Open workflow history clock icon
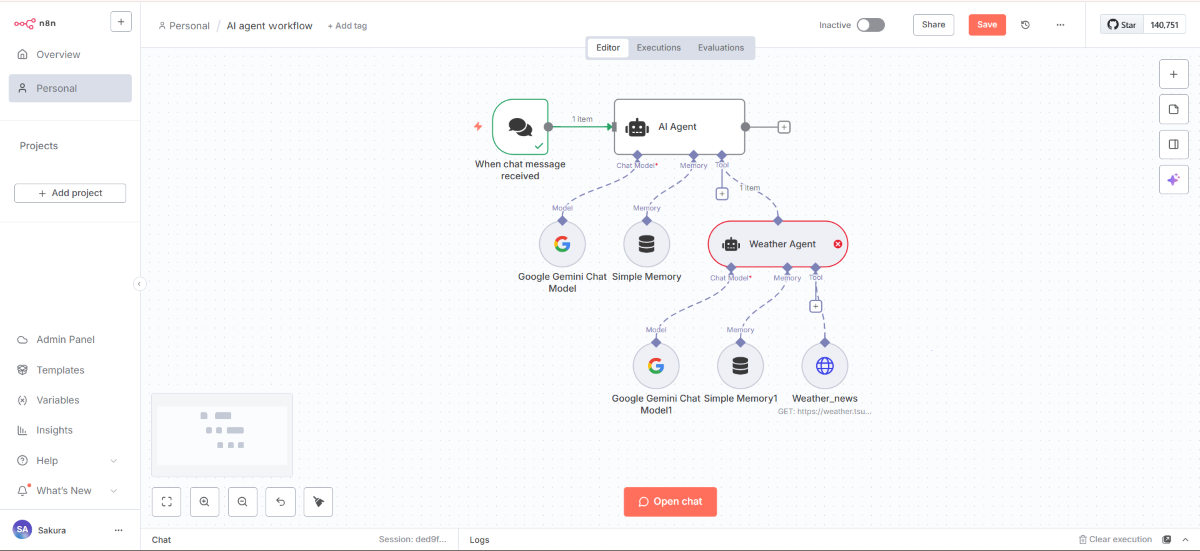The height and width of the screenshot is (551, 1200). point(1025,25)
